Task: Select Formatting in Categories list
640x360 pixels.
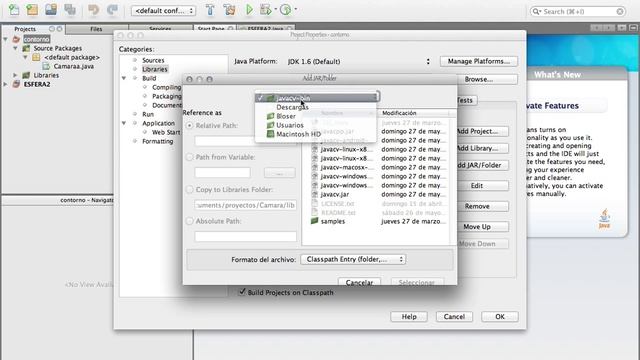Action: pos(158,141)
